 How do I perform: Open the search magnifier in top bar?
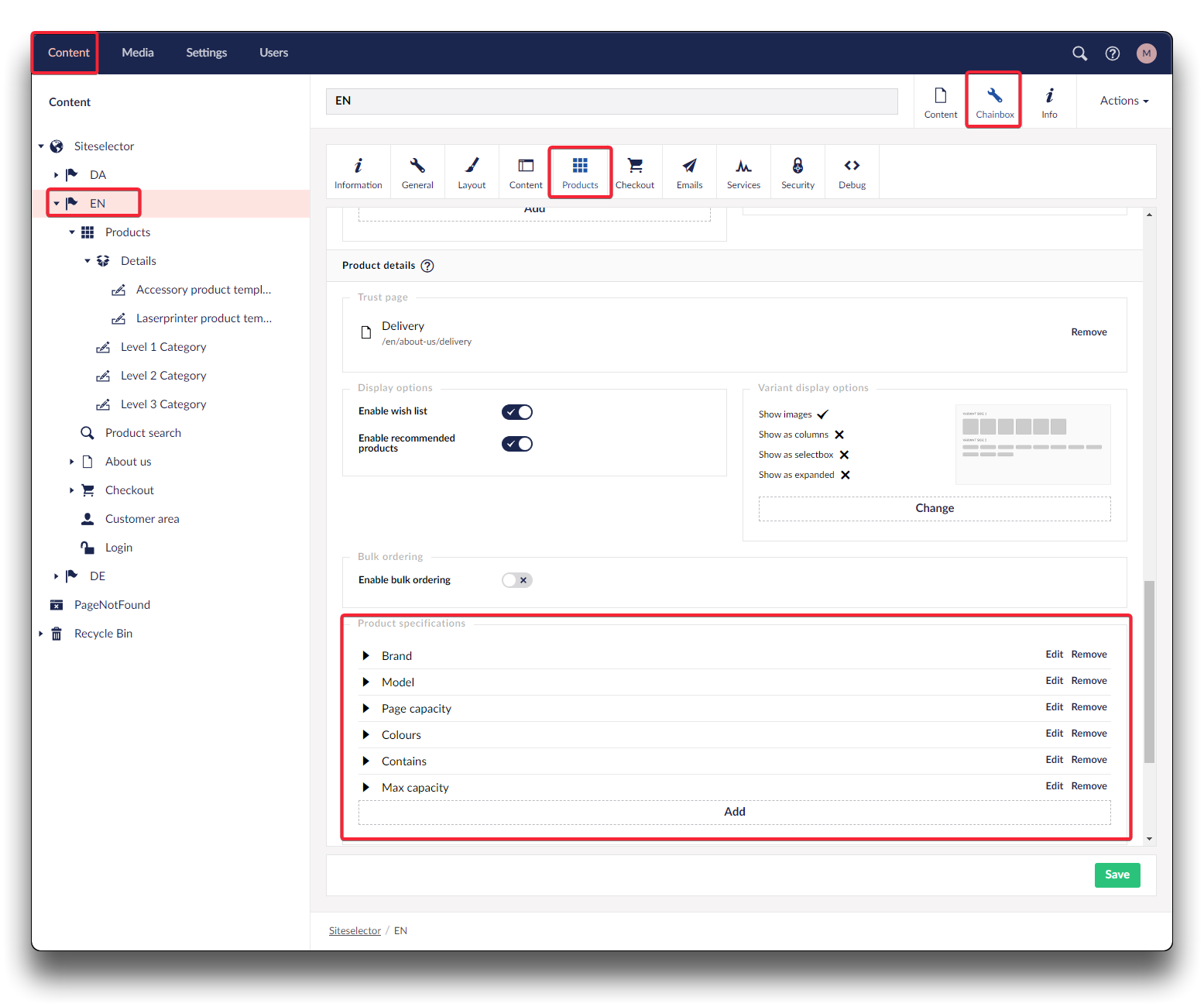point(1079,53)
